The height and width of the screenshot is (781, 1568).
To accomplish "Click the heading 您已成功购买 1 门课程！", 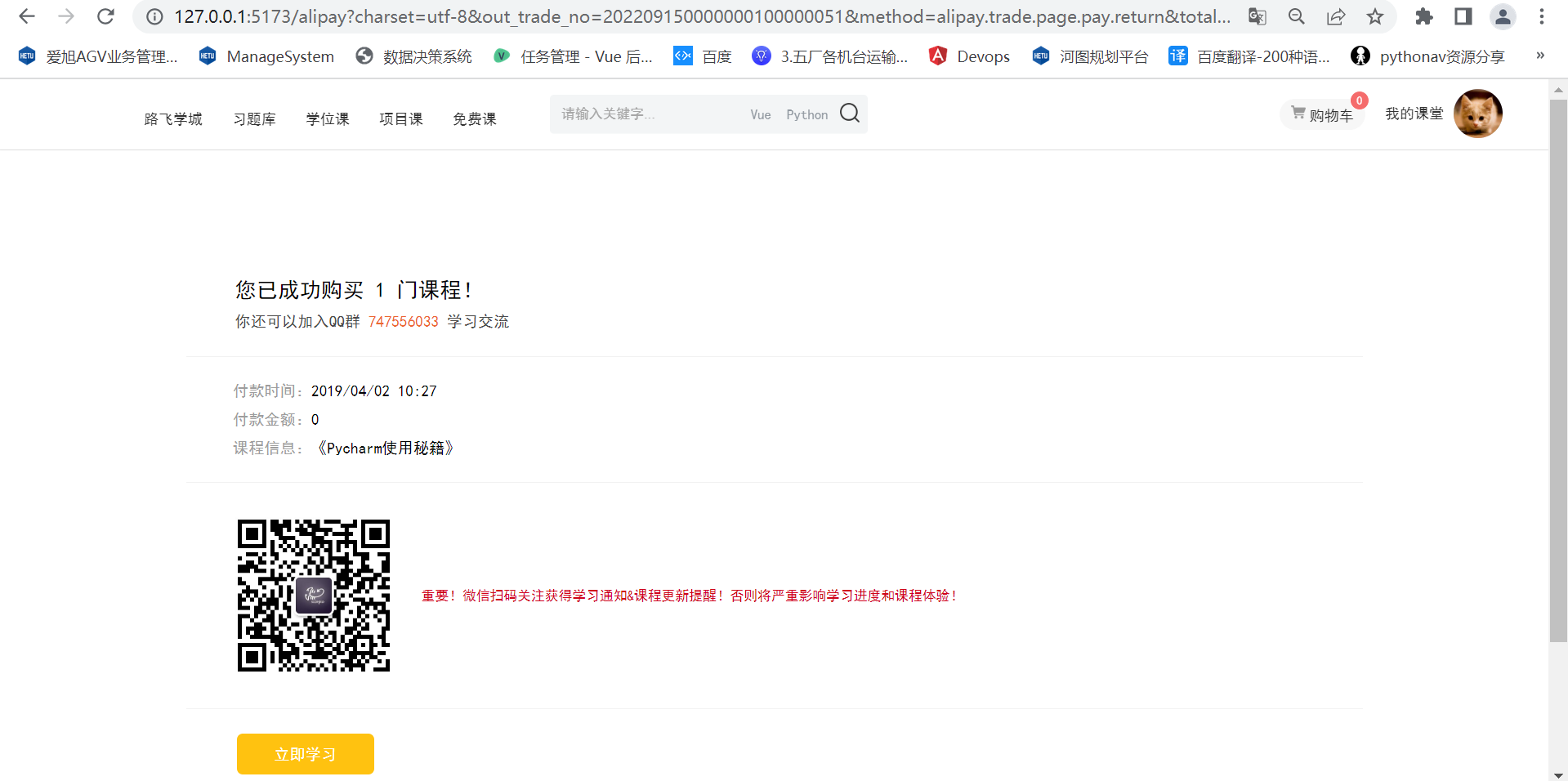I will (354, 290).
